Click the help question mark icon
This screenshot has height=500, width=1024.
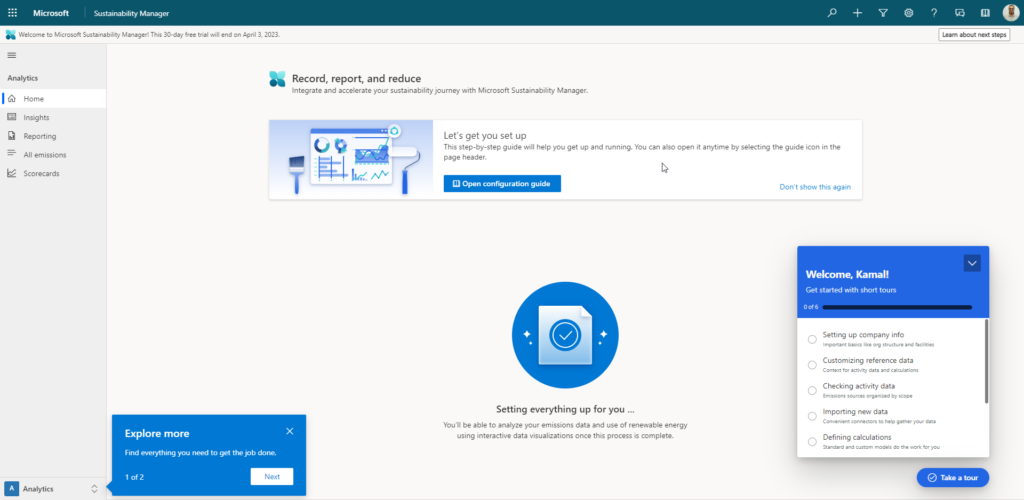click(x=934, y=12)
